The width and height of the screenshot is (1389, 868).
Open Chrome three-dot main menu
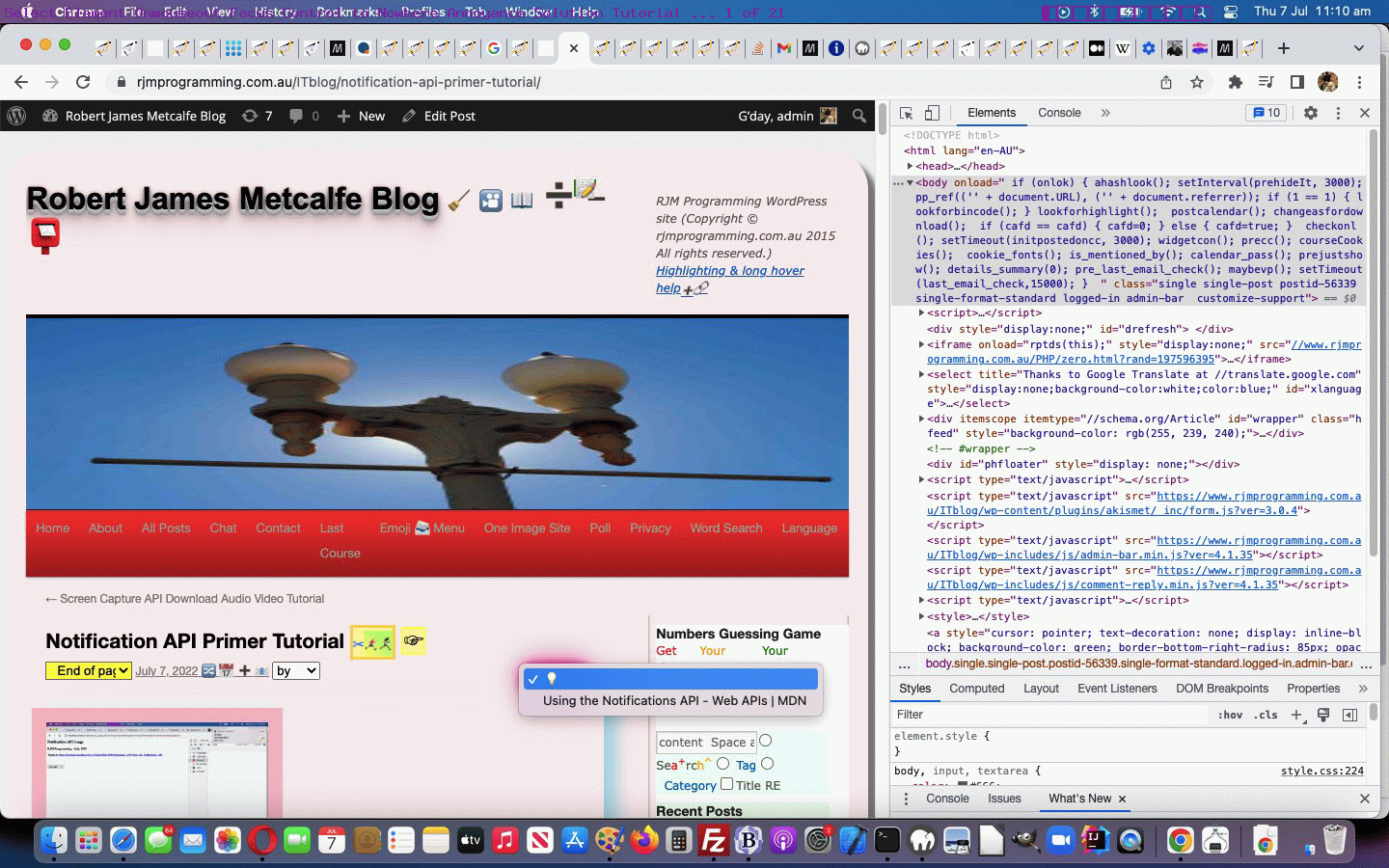1359,82
